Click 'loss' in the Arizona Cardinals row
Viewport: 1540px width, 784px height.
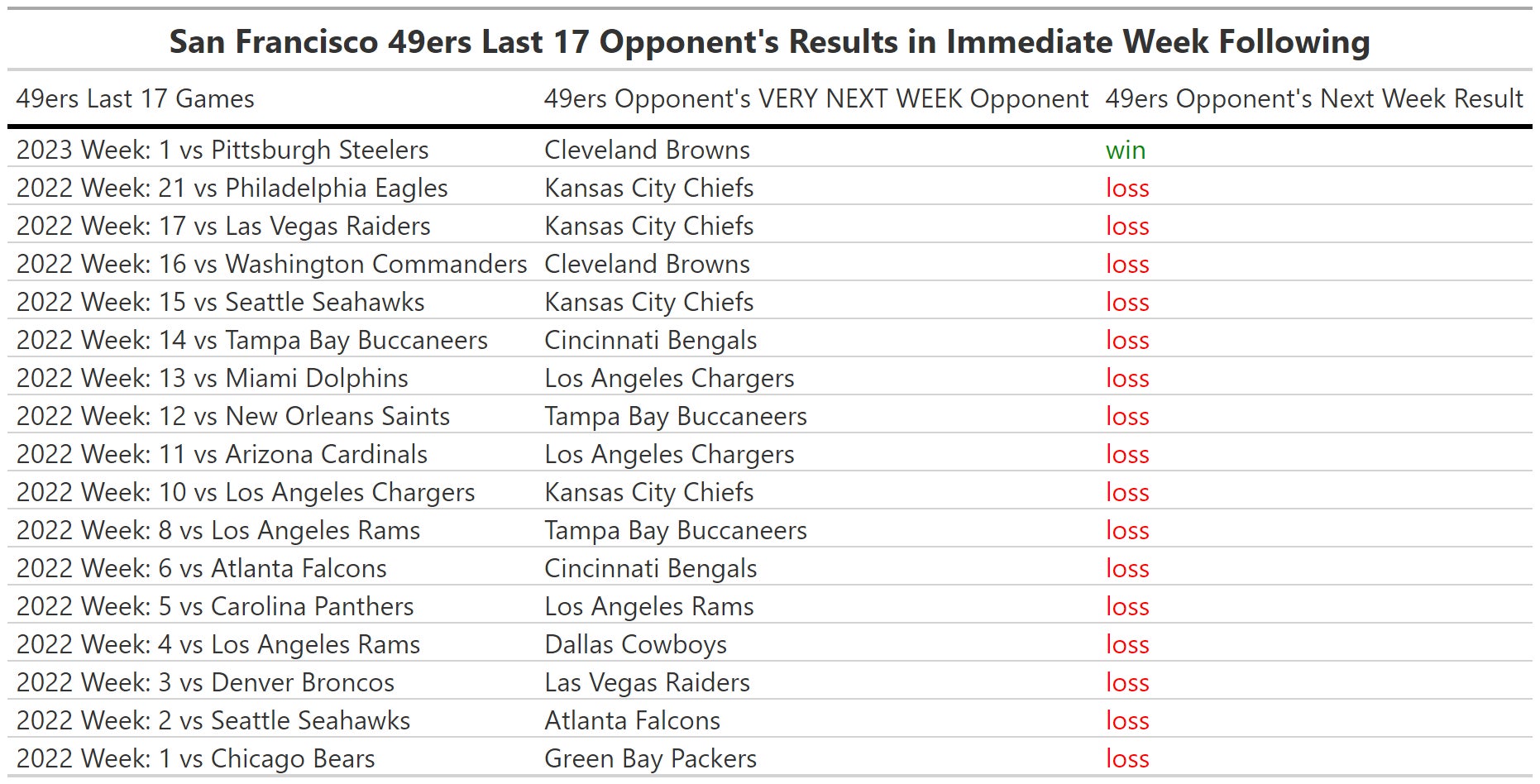click(1127, 455)
